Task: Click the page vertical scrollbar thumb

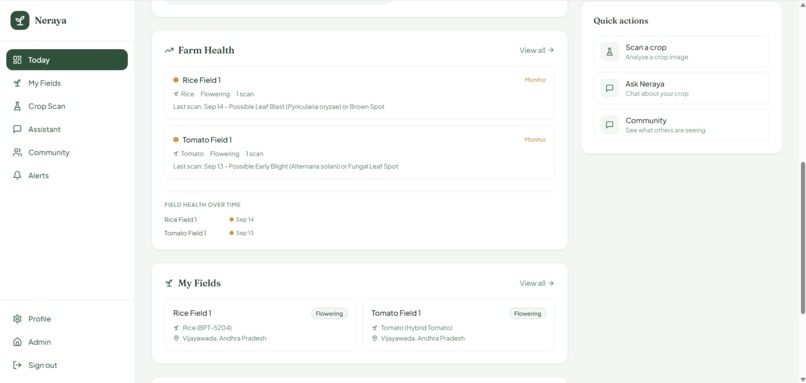Action: tap(802, 238)
